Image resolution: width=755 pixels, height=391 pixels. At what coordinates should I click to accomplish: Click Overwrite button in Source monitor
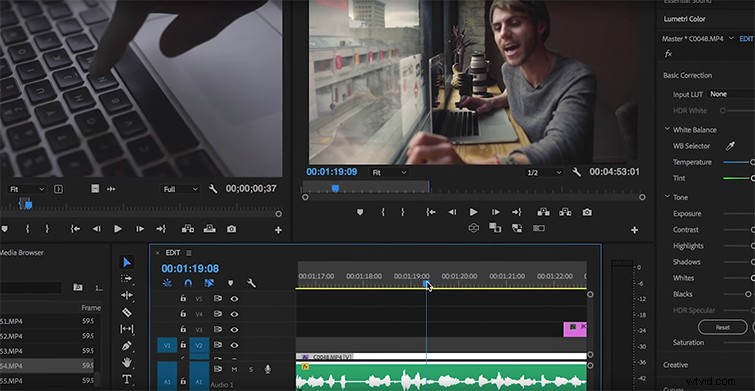(x=209, y=229)
